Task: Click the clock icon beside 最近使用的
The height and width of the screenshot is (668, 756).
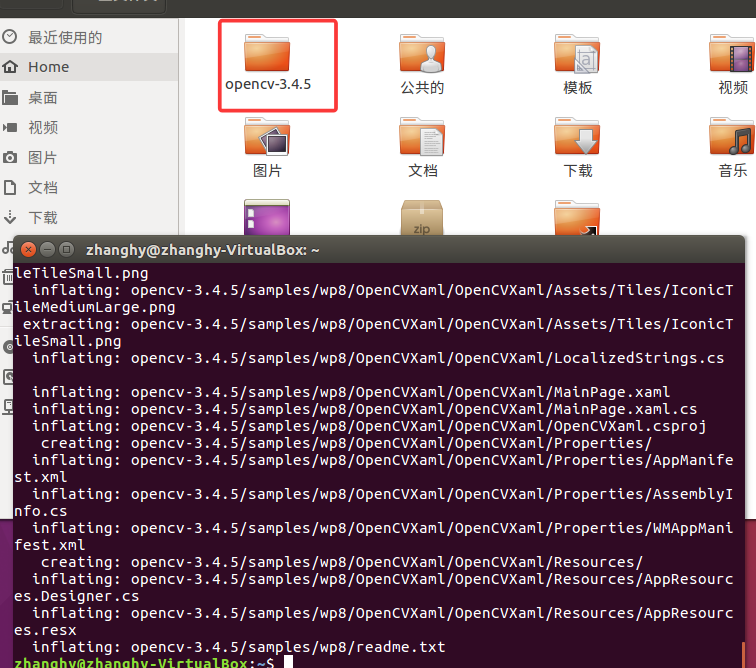Action: click(10, 37)
